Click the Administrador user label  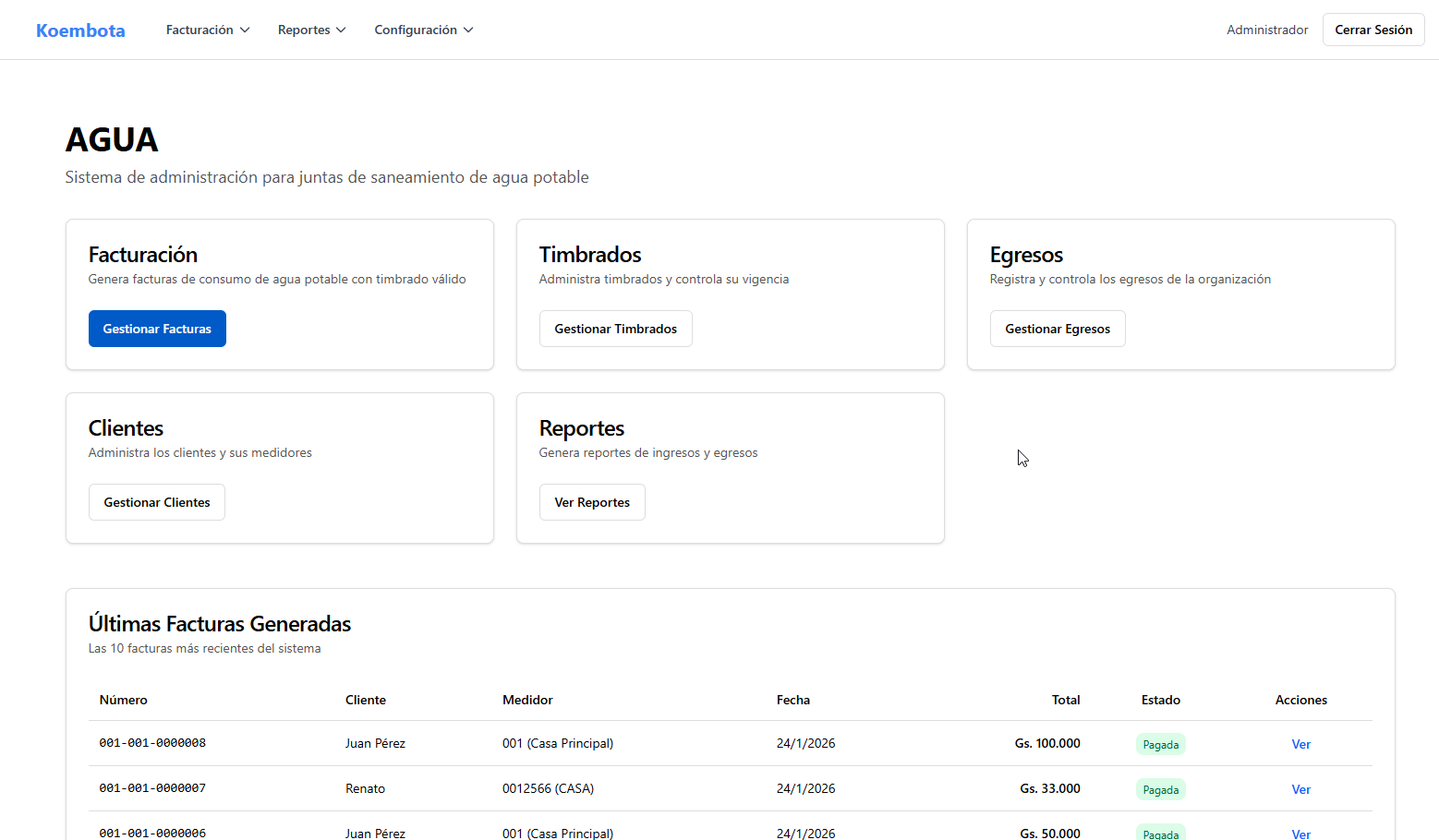coord(1267,30)
